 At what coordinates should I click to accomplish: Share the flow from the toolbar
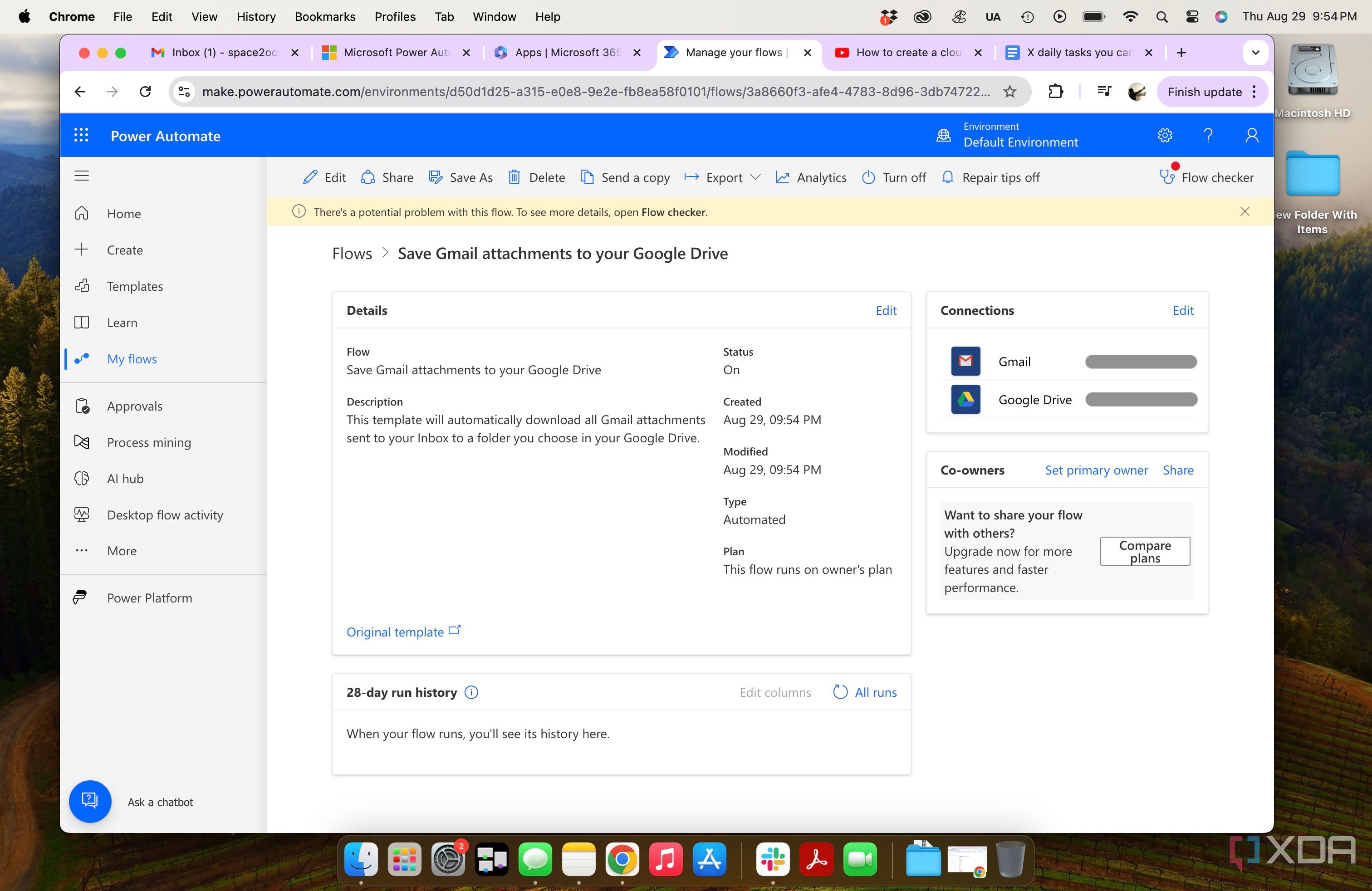click(387, 177)
